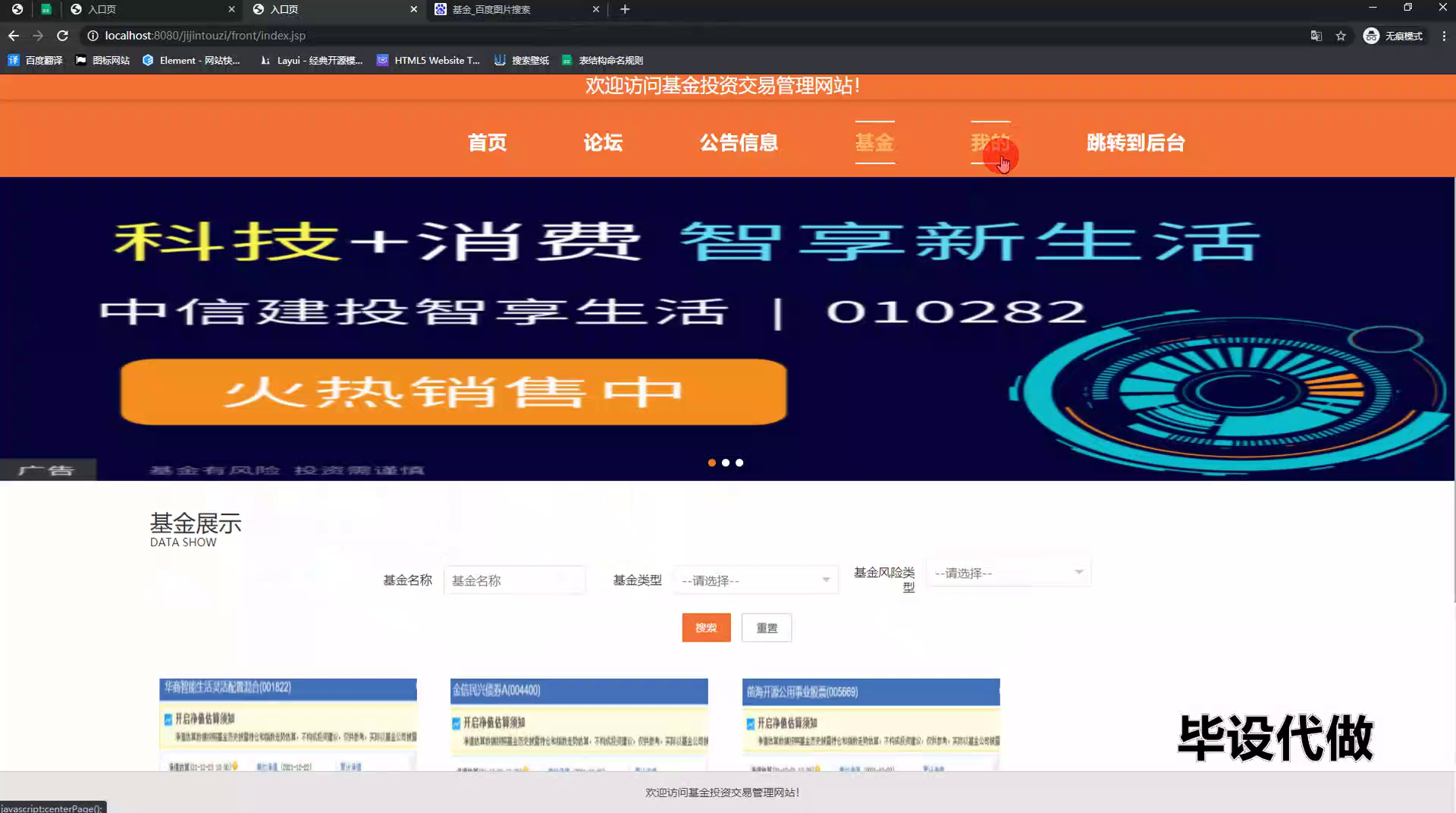
Task: Click the forward navigation arrow
Action: [38, 36]
